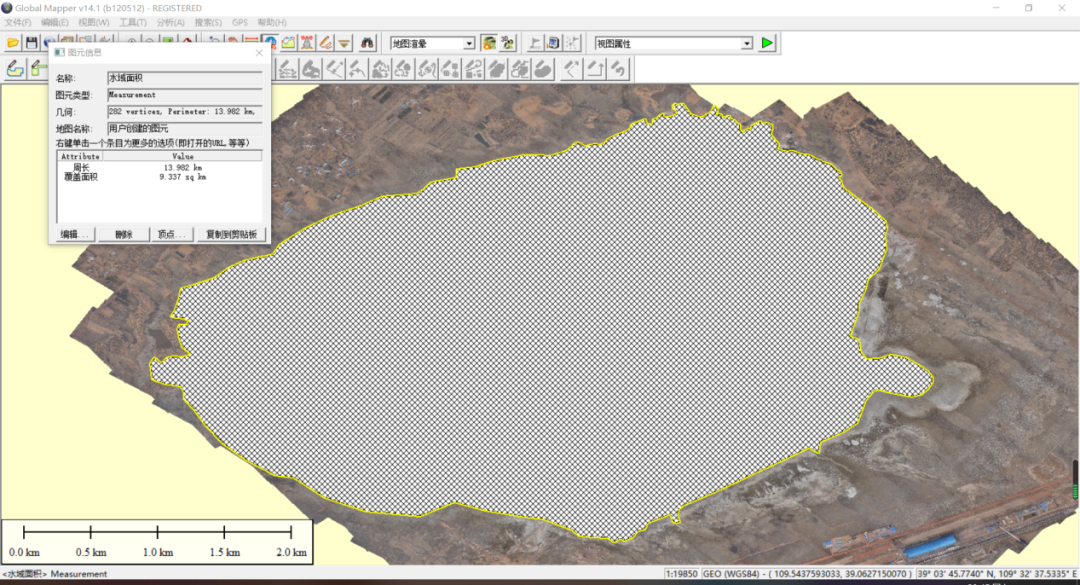The width and height of the screenshot is (1080, 585).
Task: Click the Save floppy disk icon
Action: coord(32,43)
